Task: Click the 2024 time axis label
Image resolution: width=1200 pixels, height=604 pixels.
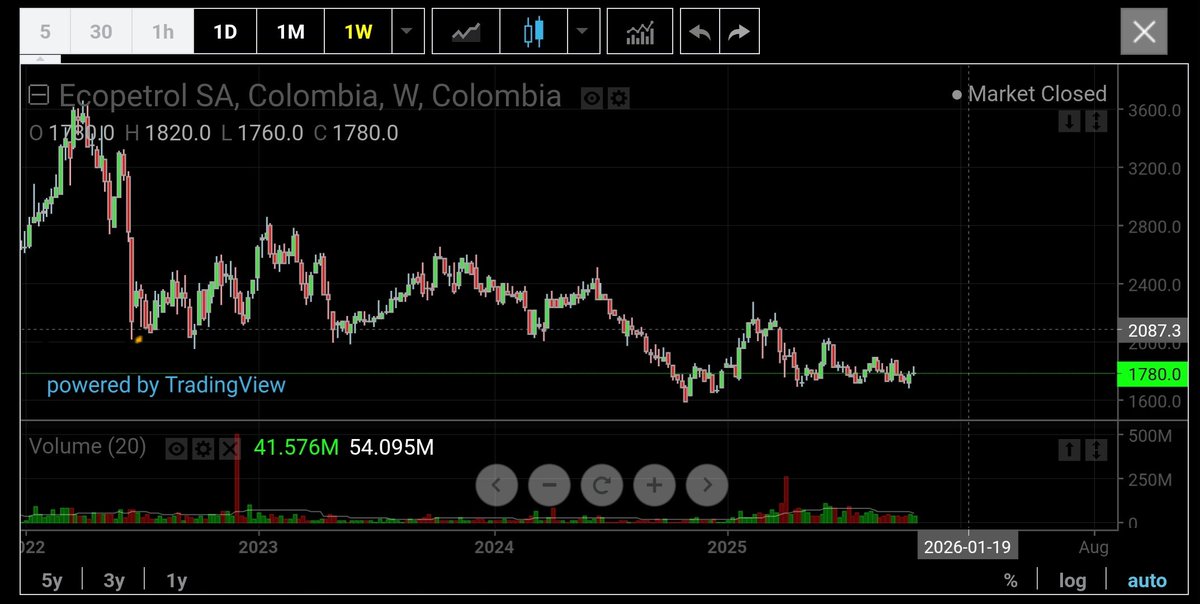Action: pyautogui.click(x=494, y=547)
